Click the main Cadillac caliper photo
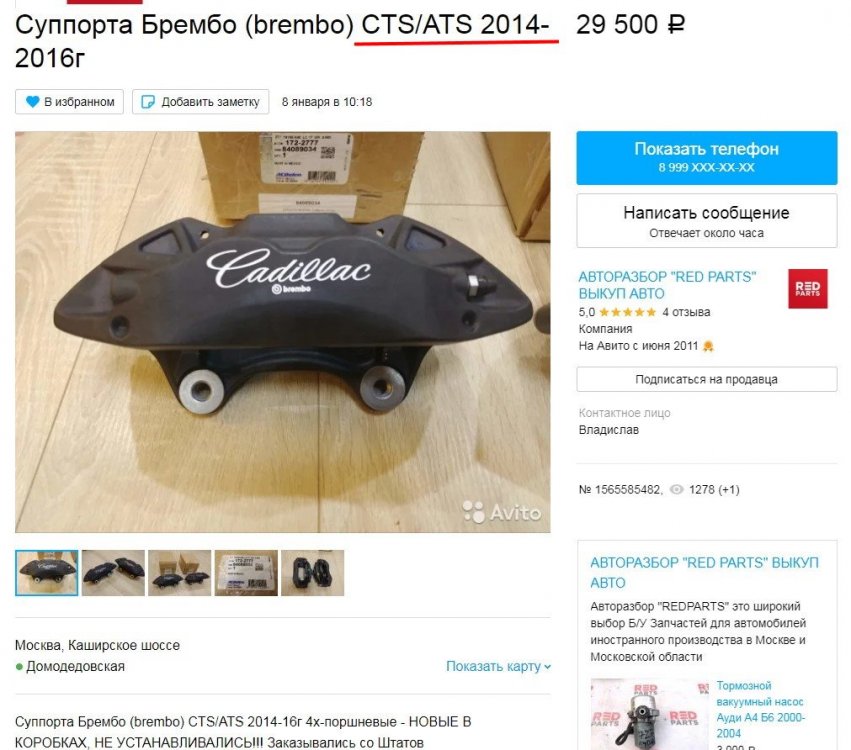 (x=283, y=332)
